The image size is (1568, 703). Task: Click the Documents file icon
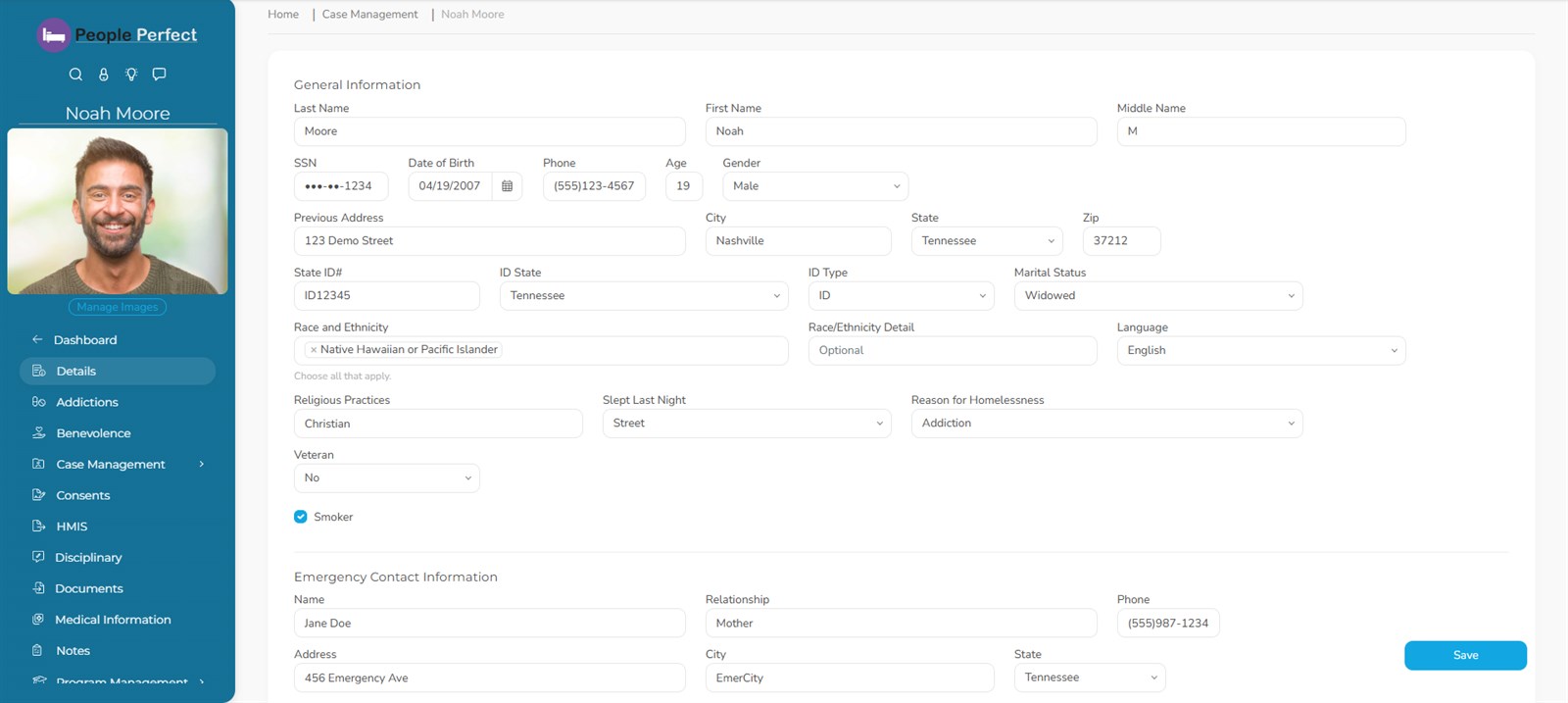click(x=38, y=588)
